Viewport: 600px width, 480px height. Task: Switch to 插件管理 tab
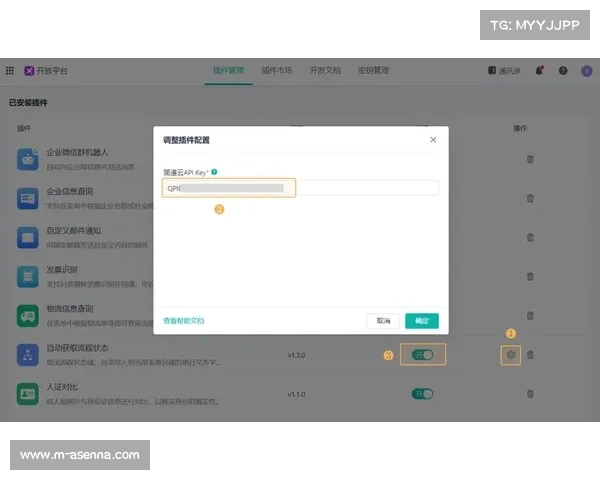click(x=228, y=70)
